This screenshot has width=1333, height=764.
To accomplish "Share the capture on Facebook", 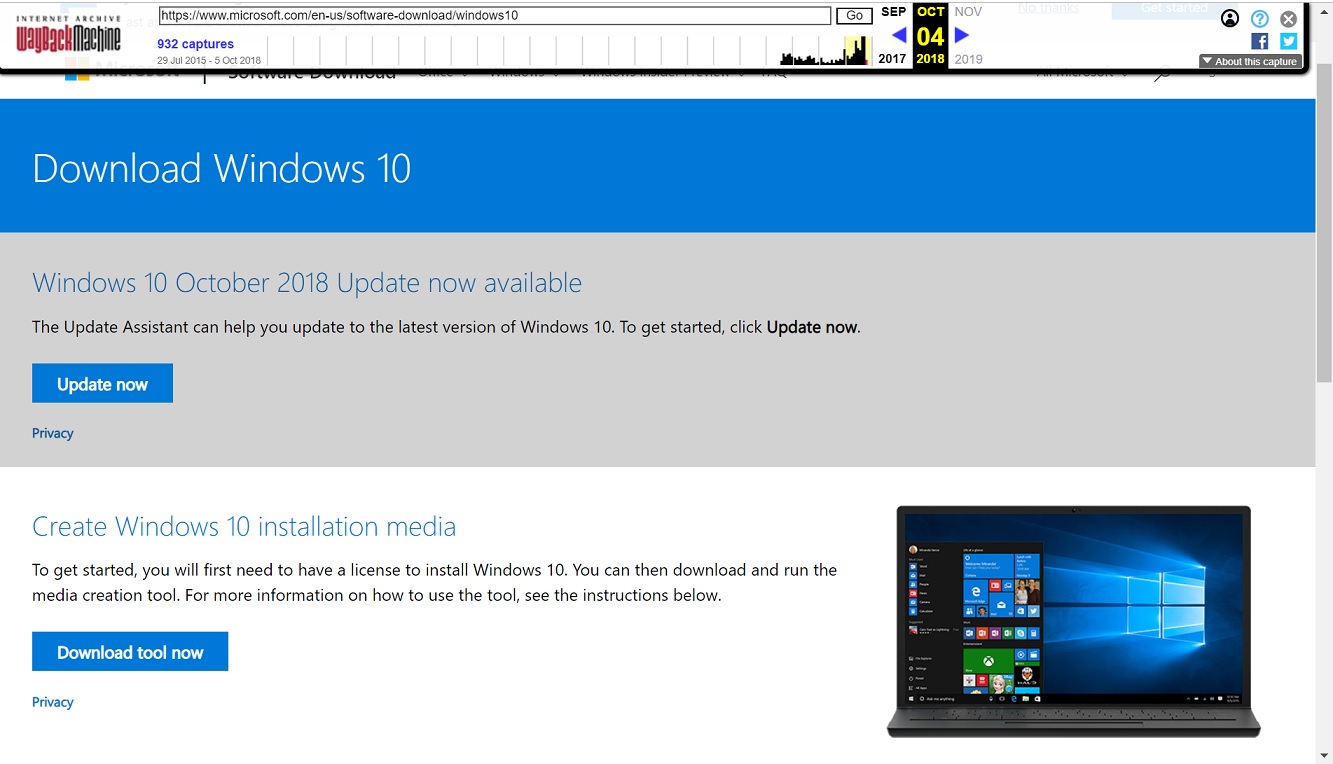I will pyautogui.click(x=1260, y=41).
